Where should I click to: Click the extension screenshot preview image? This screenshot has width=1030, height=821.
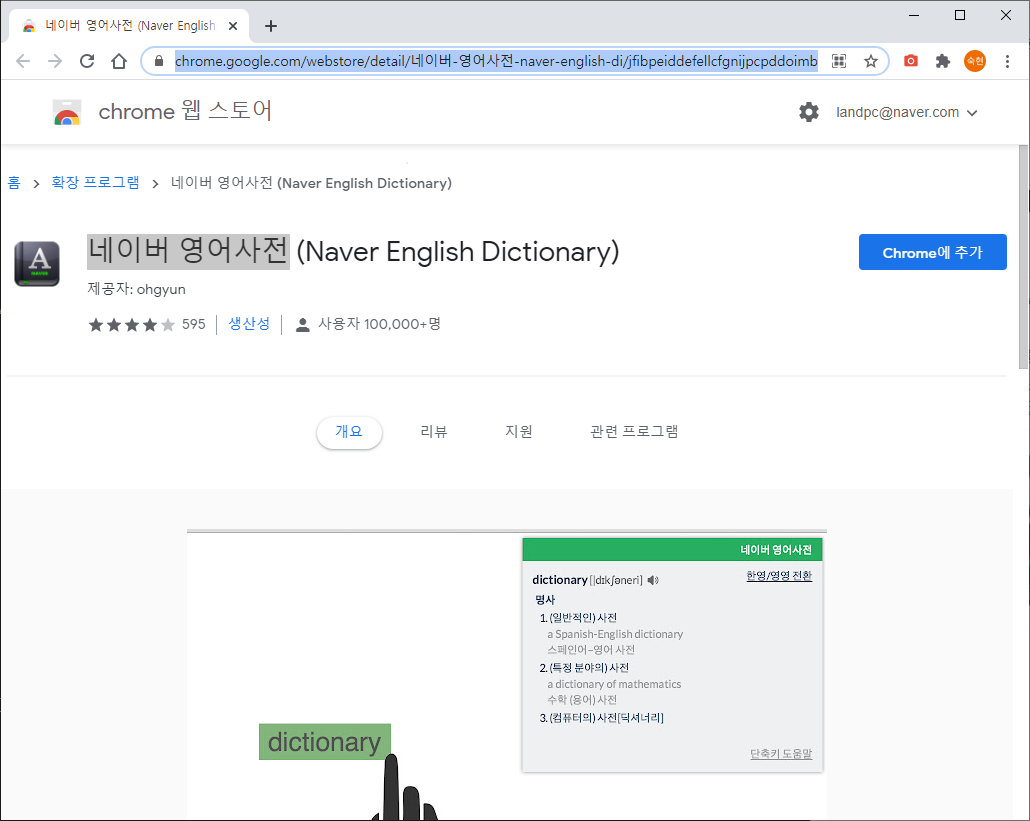click(x=506, y=675)
